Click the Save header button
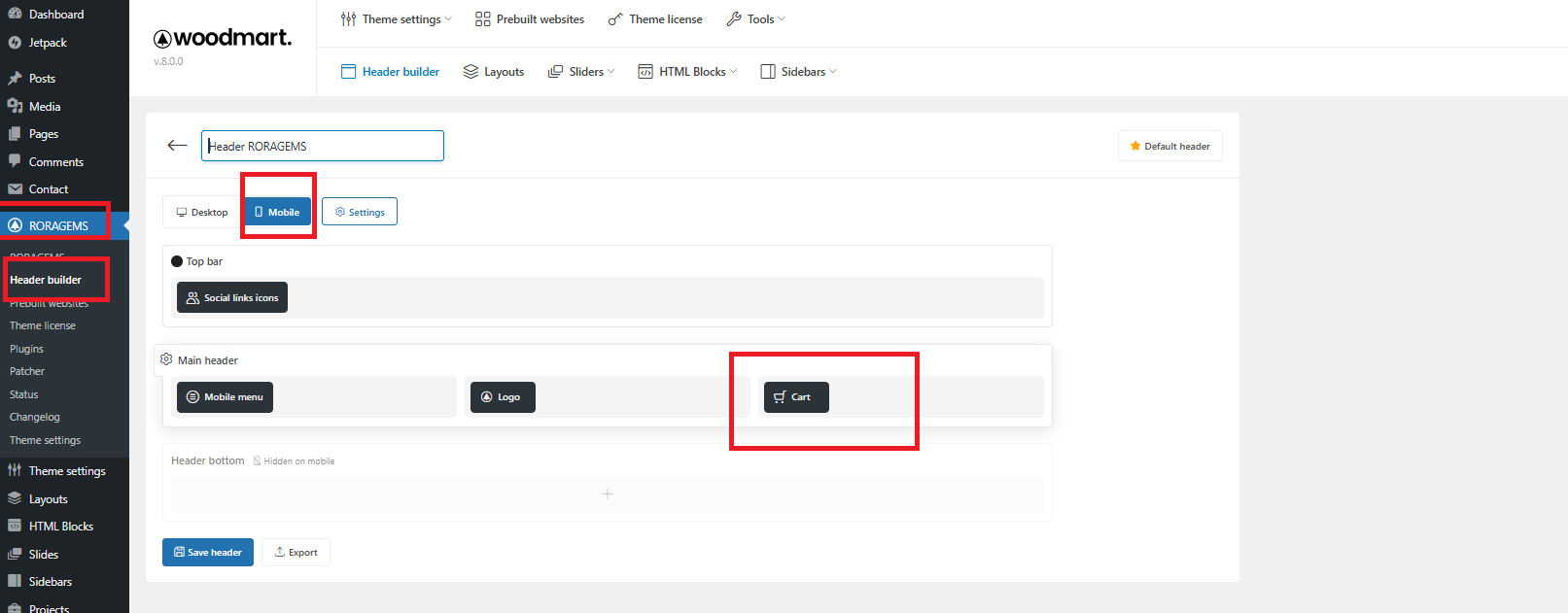This screenshot has width=1568, height=613. click(x=208, y=553)
